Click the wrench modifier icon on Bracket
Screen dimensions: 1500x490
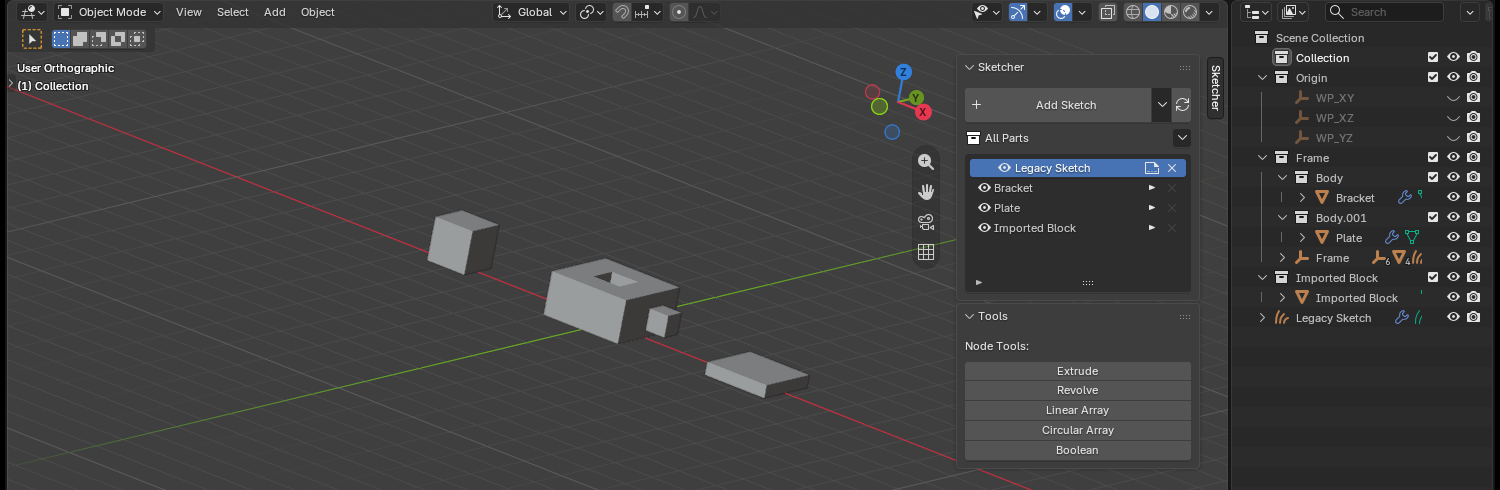point(1405,198)
